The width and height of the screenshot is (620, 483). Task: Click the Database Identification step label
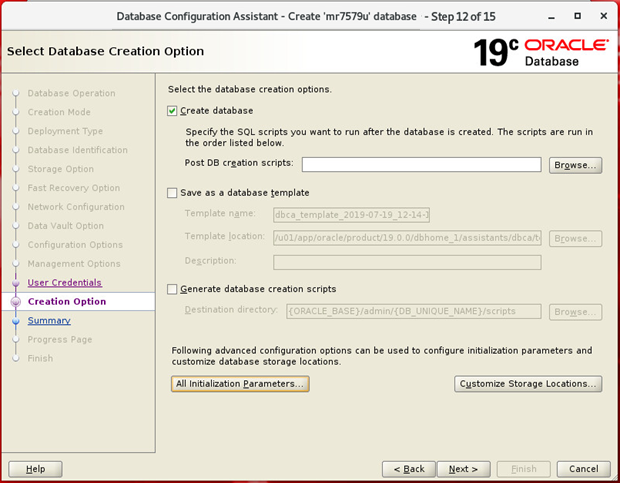point(78,150)
